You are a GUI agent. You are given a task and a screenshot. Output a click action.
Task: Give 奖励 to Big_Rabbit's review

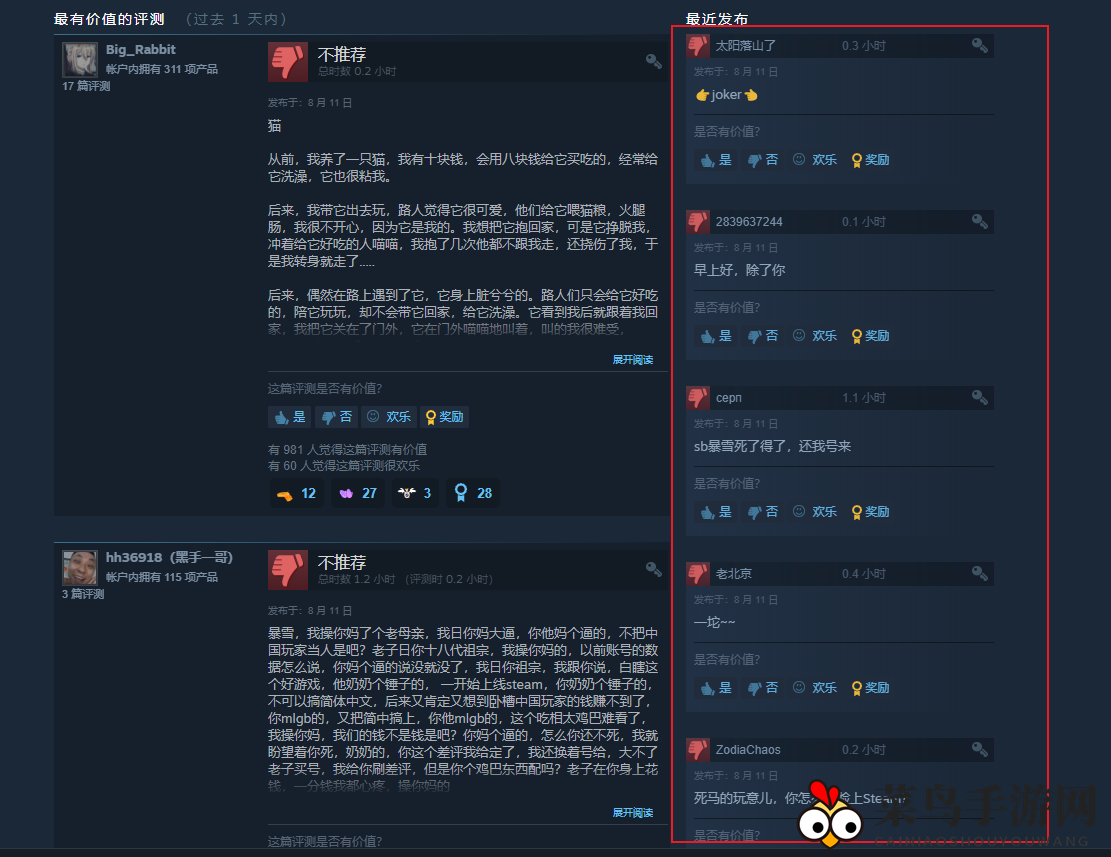(444, 416)
